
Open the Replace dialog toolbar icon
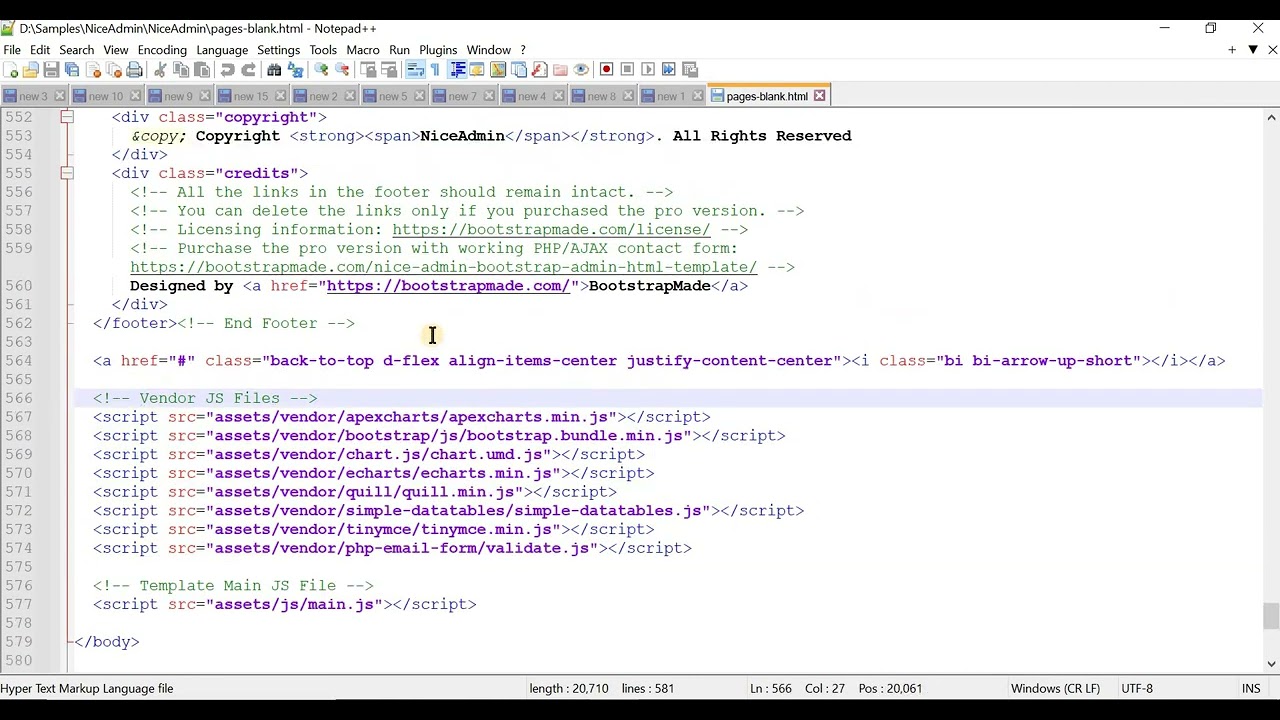(295, 69)
